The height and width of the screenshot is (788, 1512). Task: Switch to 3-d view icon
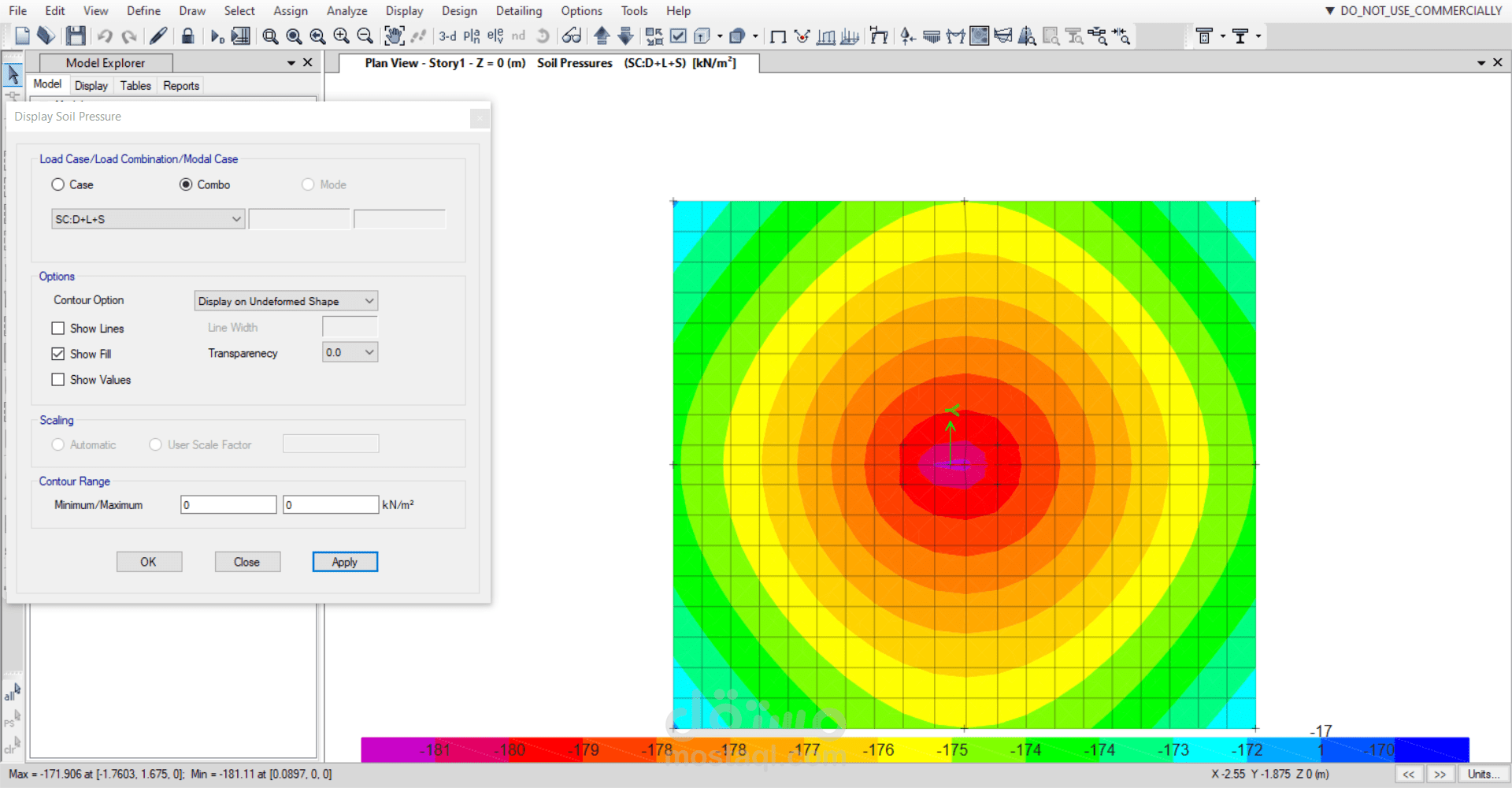[x=447, y=35]
